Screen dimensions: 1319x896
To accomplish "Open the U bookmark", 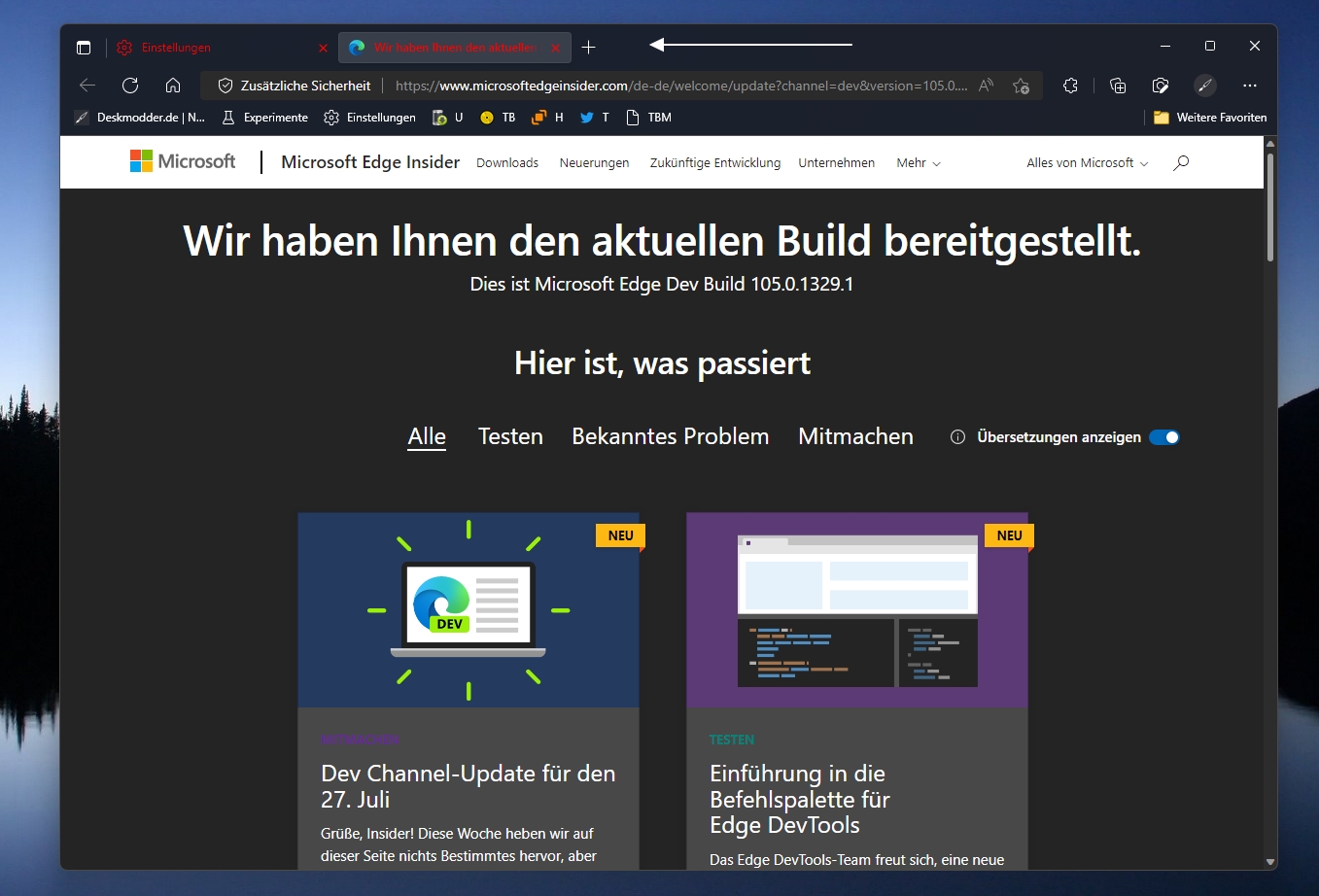I will 448,118.
